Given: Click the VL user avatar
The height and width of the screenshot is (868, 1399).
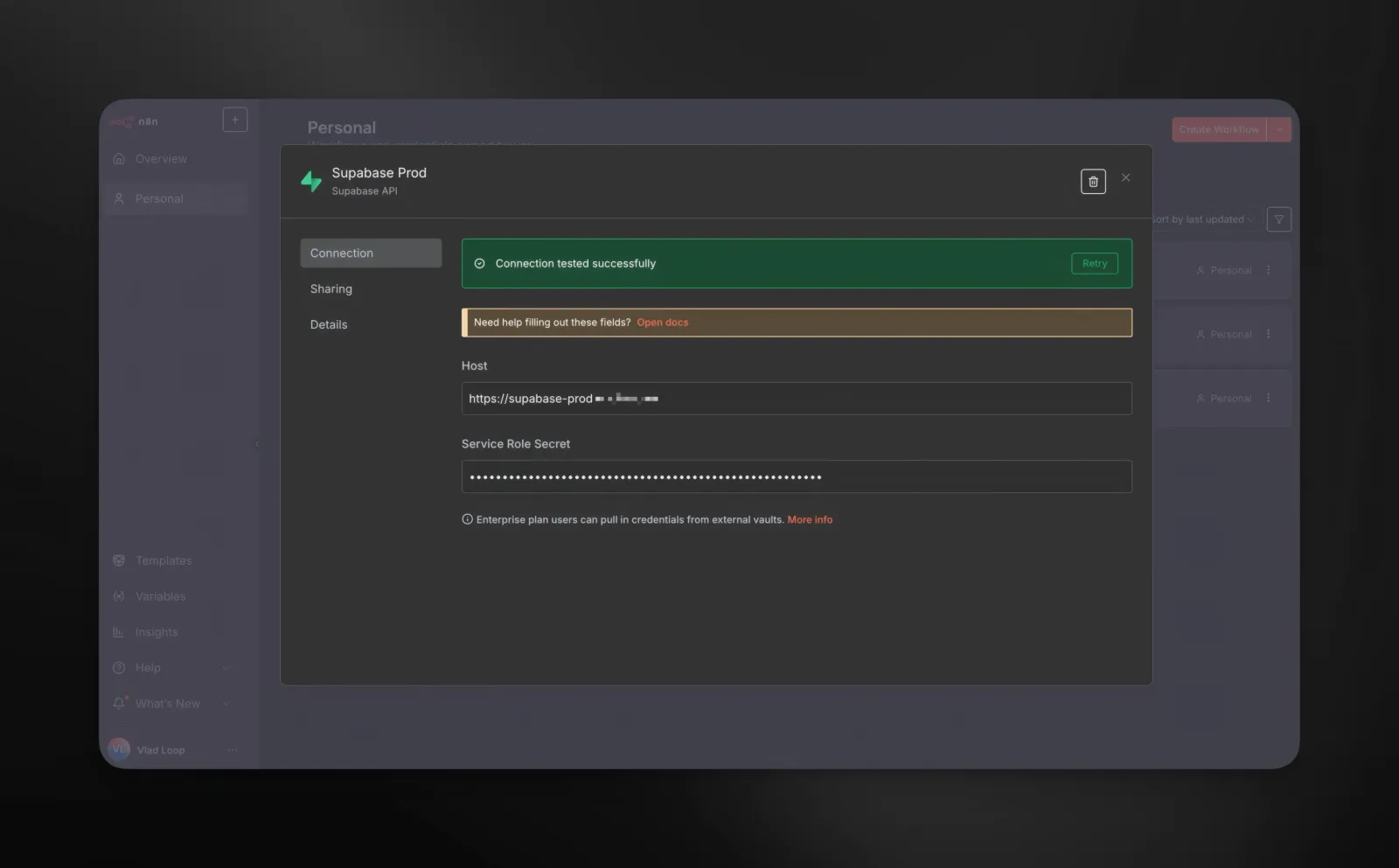Looking at the screenshot, I should (x=119, y=748).
